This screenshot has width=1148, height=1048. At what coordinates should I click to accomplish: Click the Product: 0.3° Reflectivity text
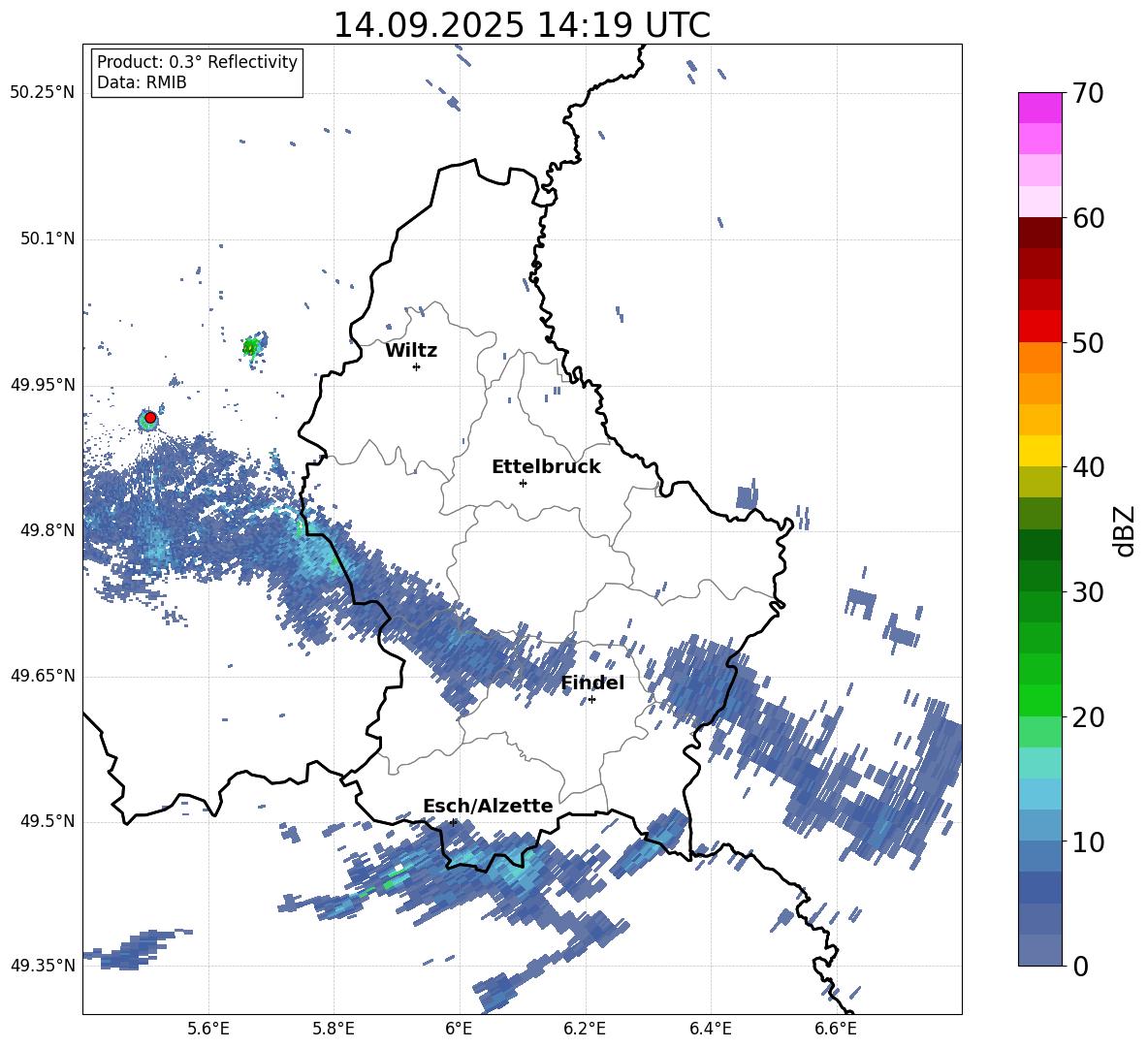point(197,62)
